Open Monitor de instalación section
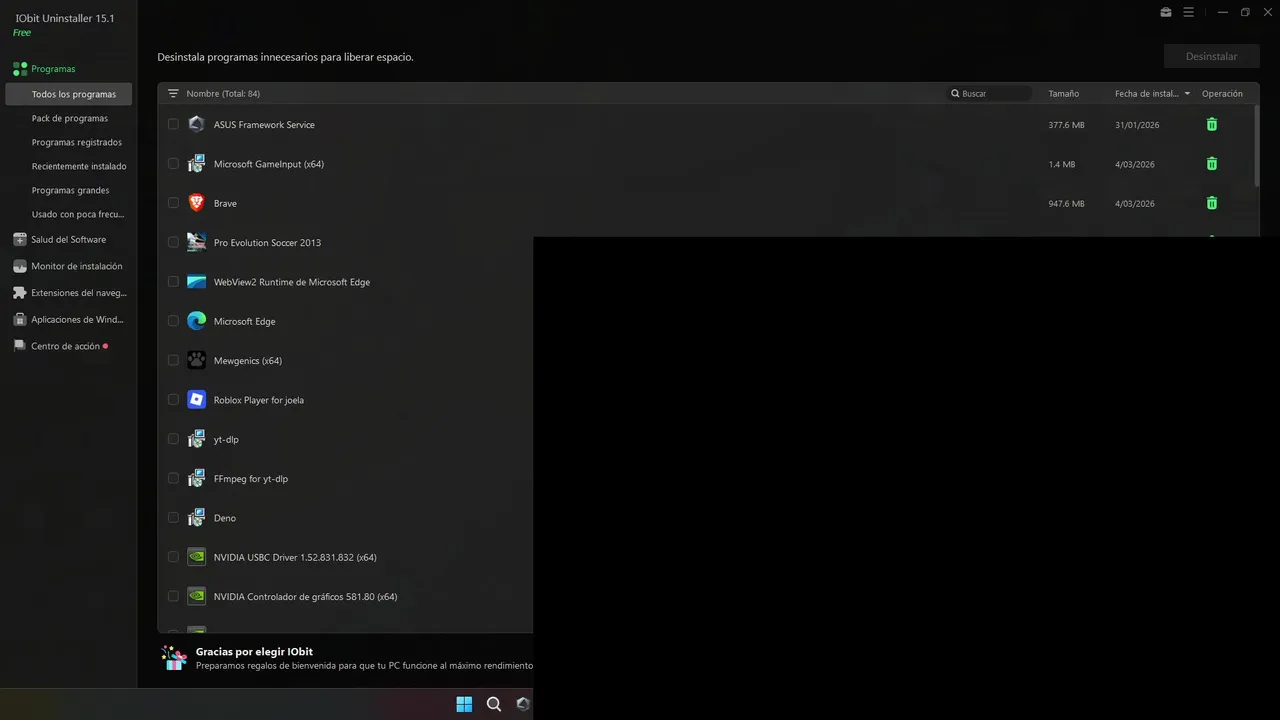This screenshot has width=1280, height=720. pos(68,266)
